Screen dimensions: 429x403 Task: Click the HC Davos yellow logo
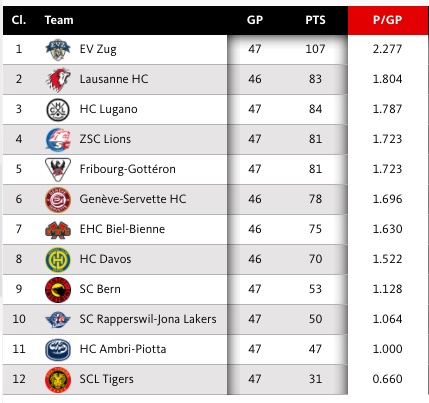click(x=58, y=260)
